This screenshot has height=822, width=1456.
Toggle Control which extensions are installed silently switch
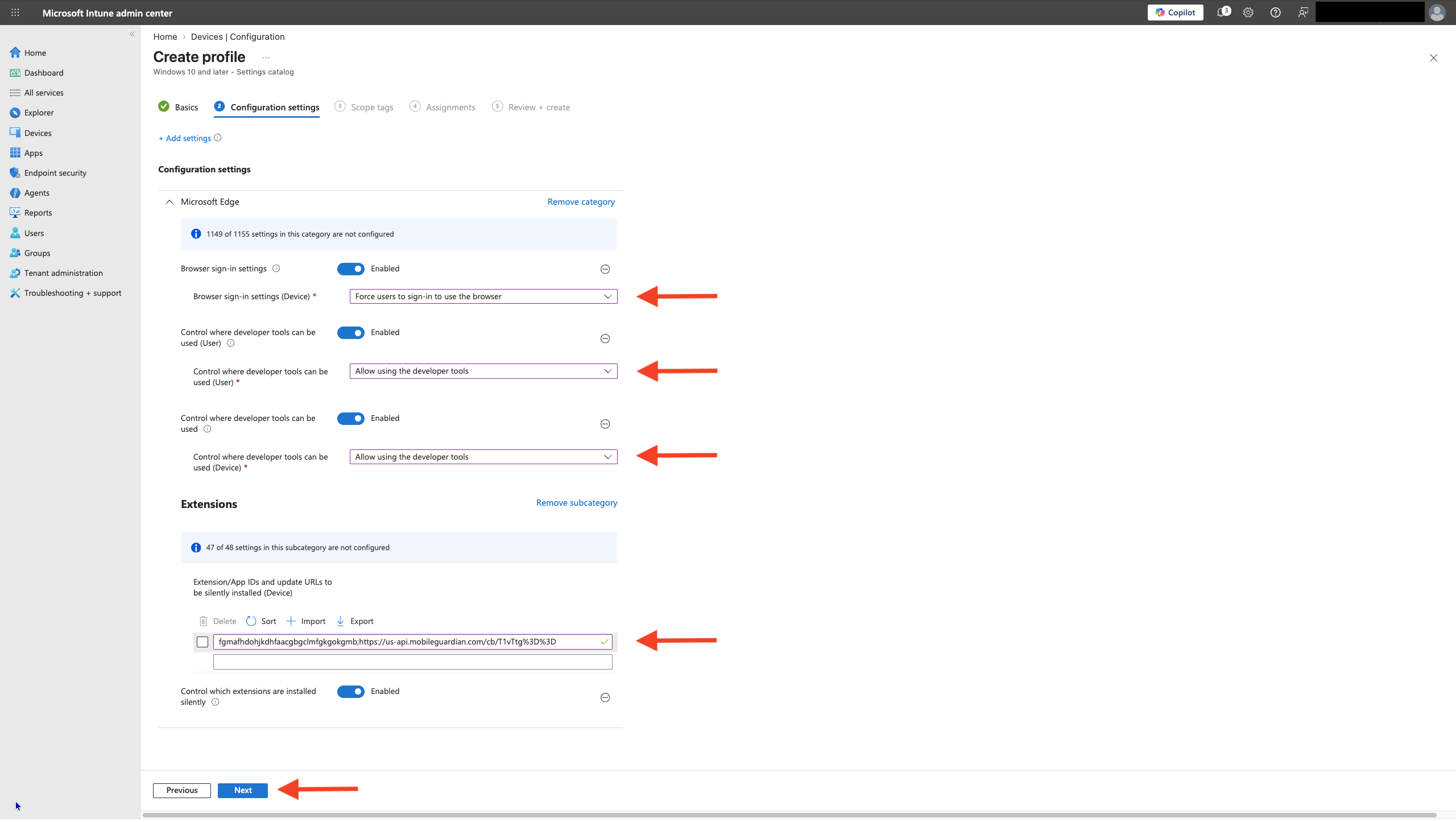click(x=351, y=692)
